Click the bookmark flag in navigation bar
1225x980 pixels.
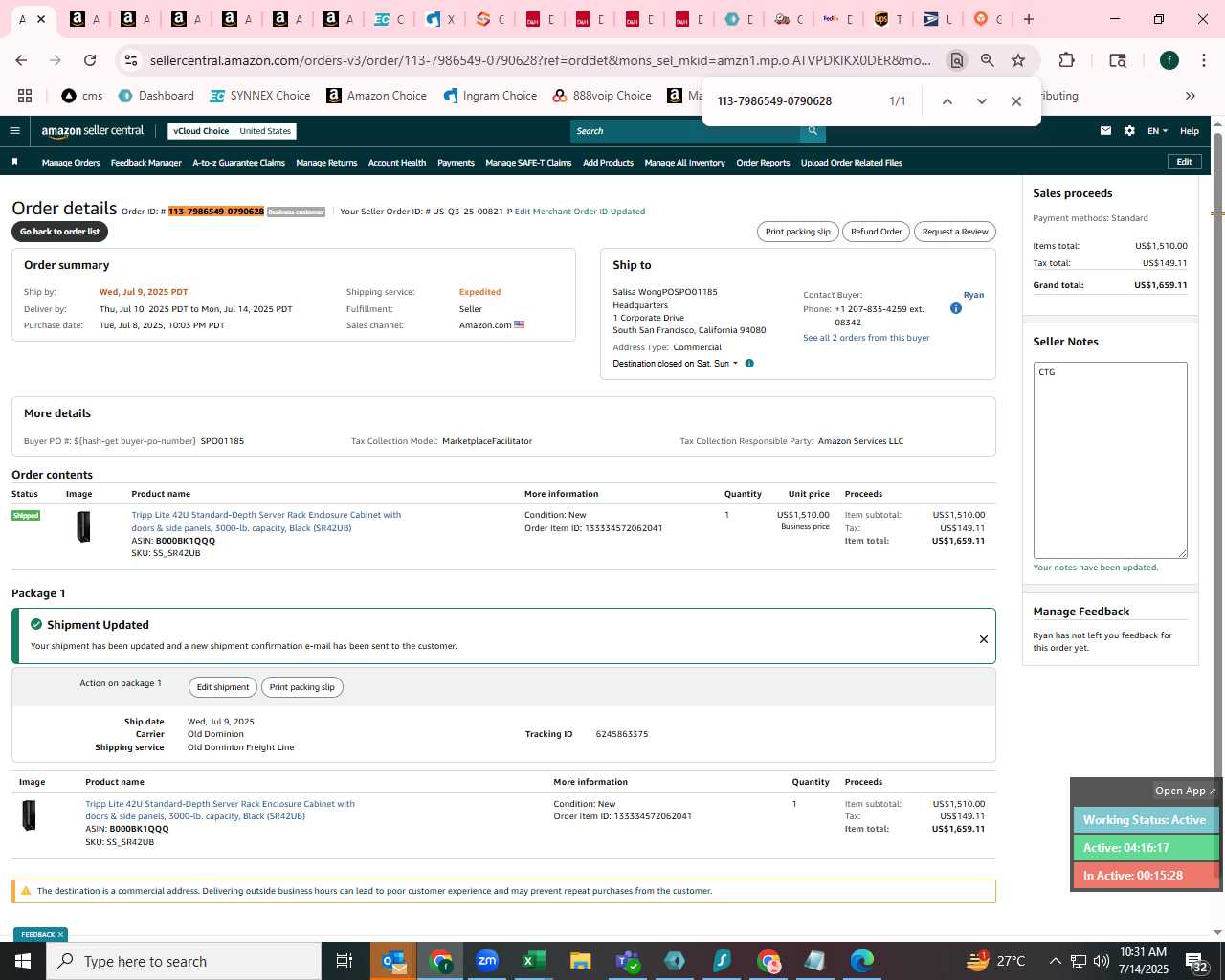pos(14,162)
